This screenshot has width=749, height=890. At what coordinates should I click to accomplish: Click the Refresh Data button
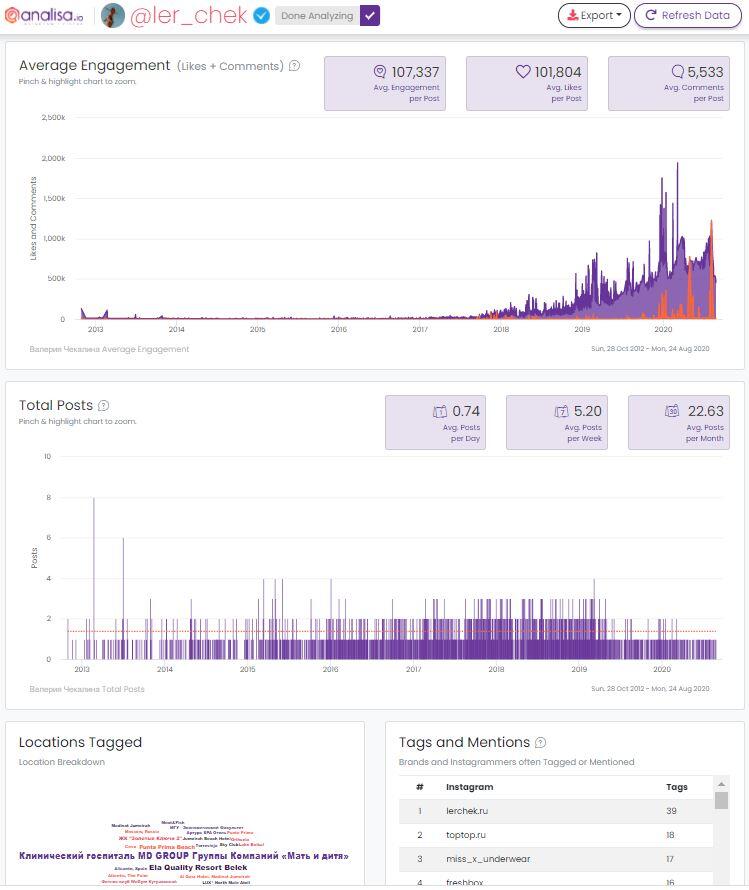click(x=688, y=15)
